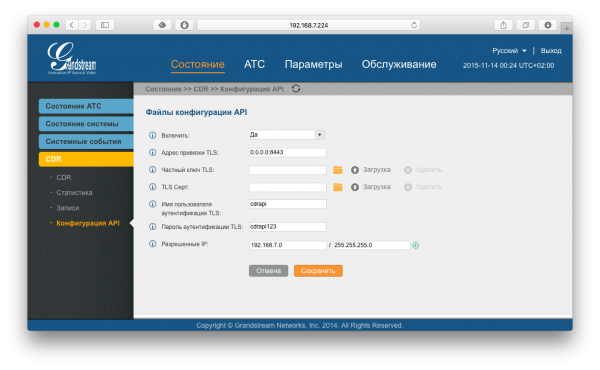Show all tabs in Safari
Viewport: 600px width, 370px height.
(x=526, y=25)
